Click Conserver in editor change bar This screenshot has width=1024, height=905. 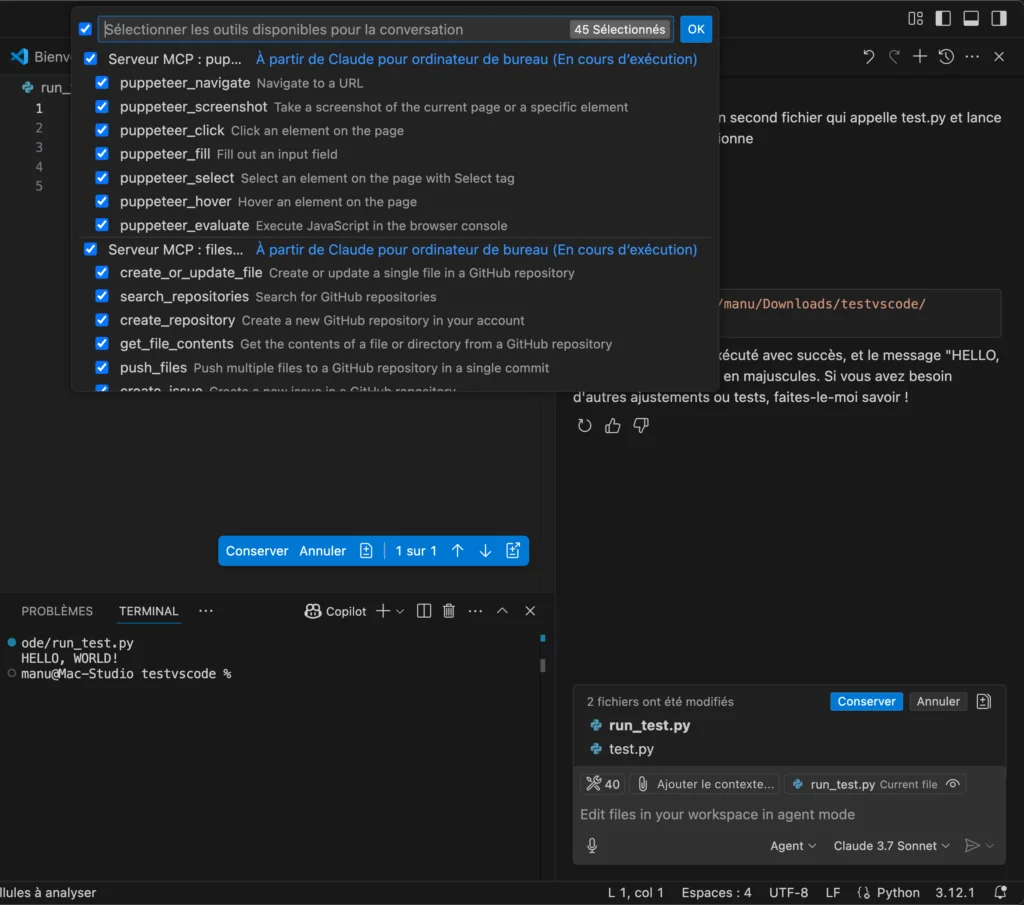pos(257,550)
